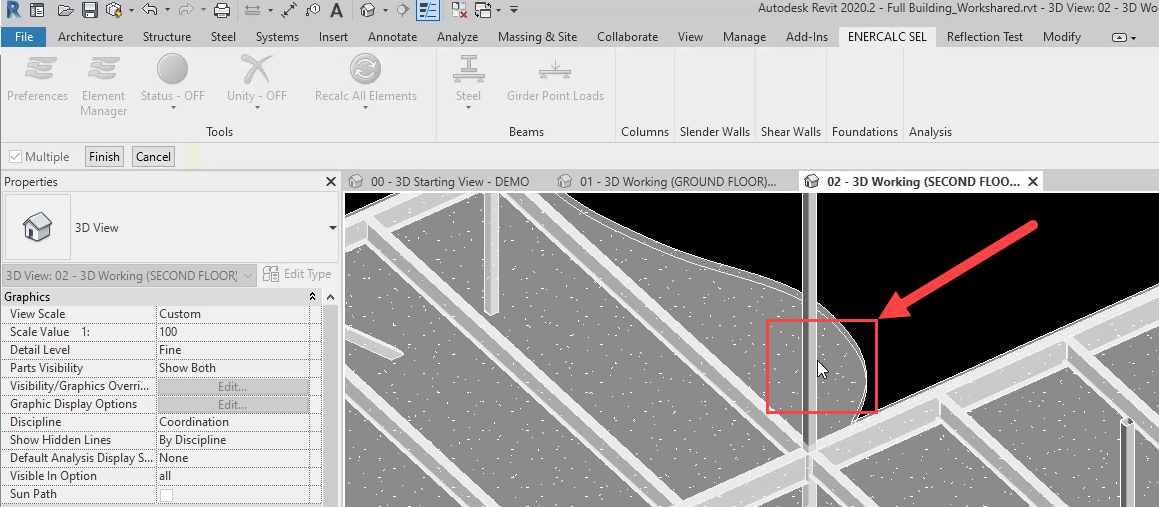
Task: Click the Cancel button
Action: point(153,157)
